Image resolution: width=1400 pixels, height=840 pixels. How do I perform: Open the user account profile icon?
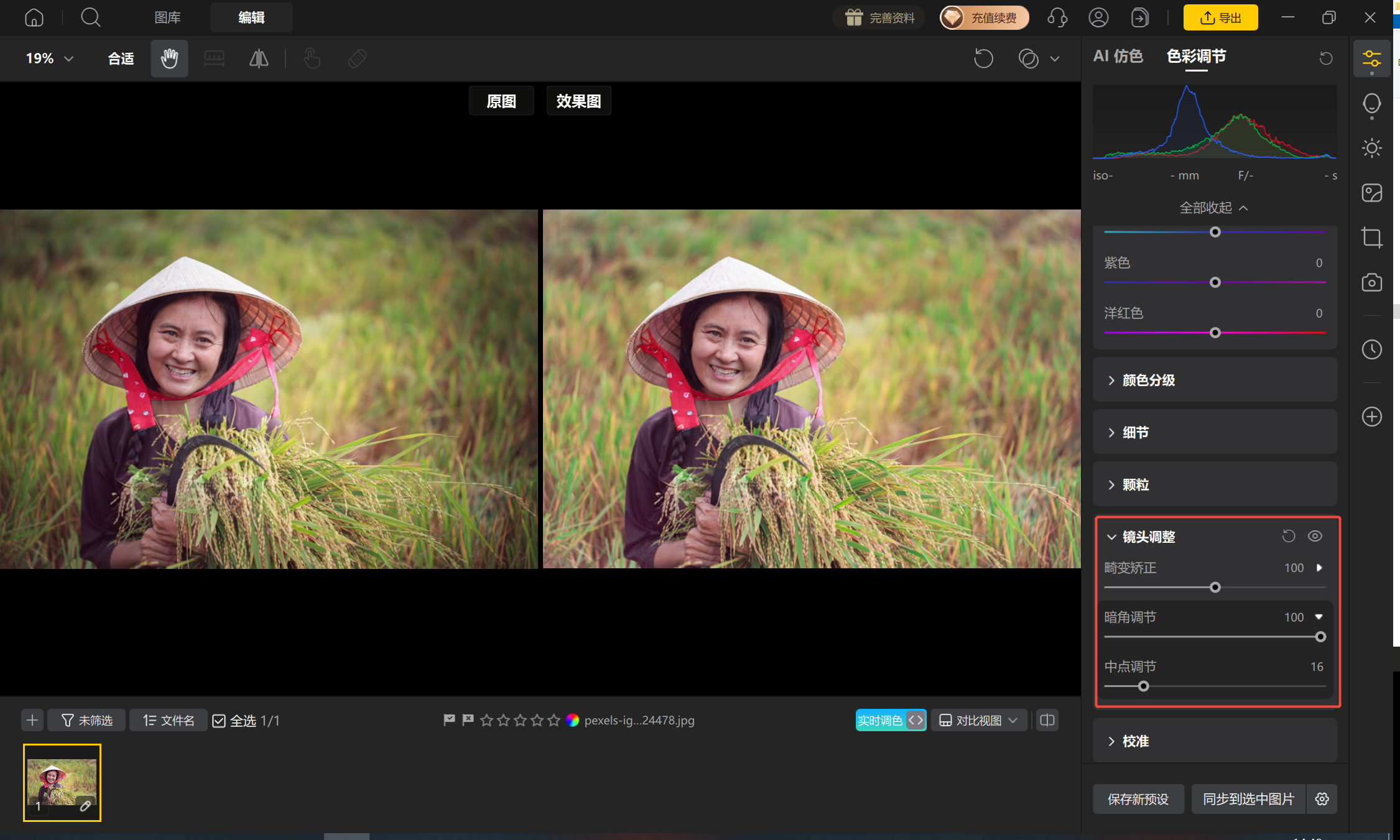click(1098, 17)
